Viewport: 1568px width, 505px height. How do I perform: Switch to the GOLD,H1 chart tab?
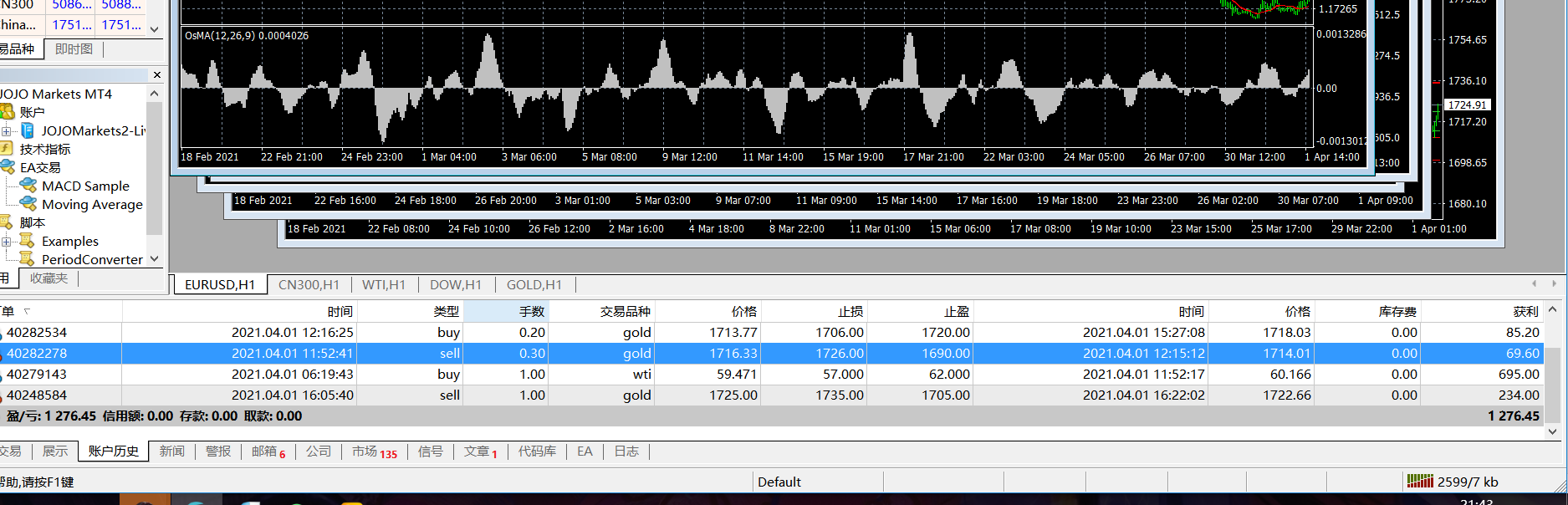[x=534, y=285]
